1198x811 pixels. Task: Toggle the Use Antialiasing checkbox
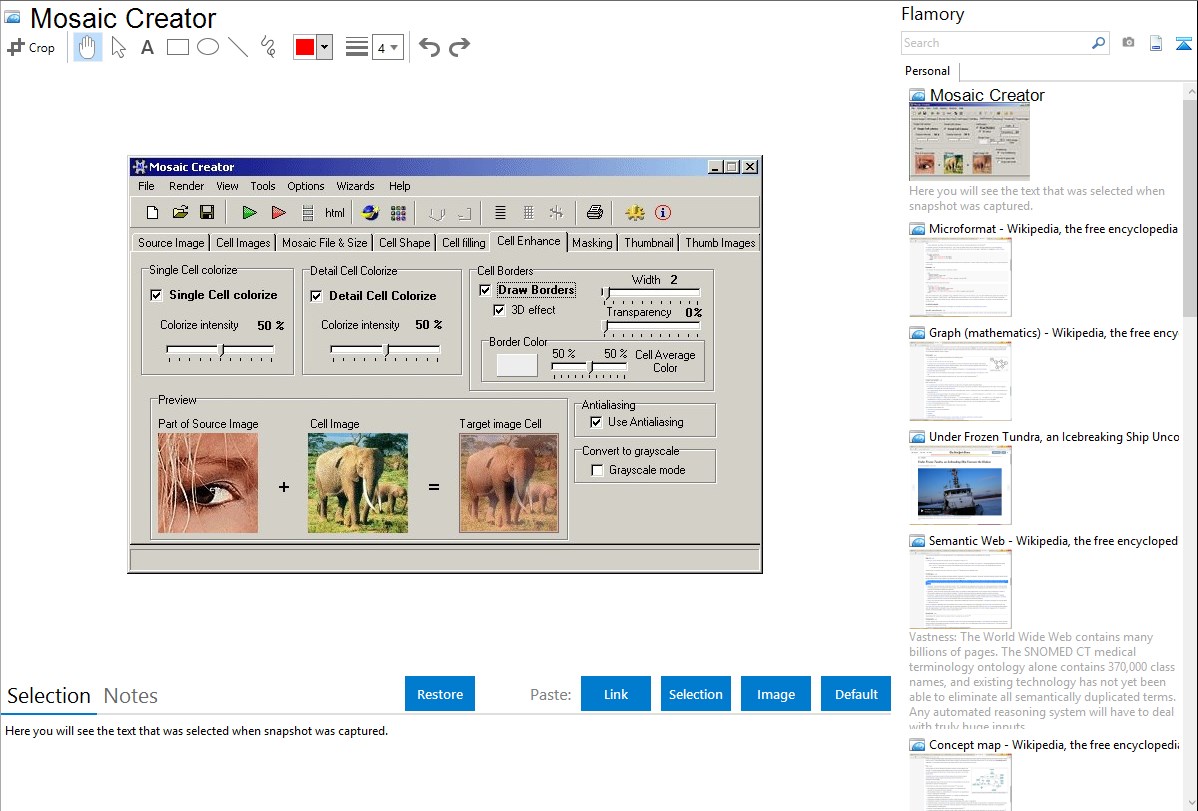[596, 422]
